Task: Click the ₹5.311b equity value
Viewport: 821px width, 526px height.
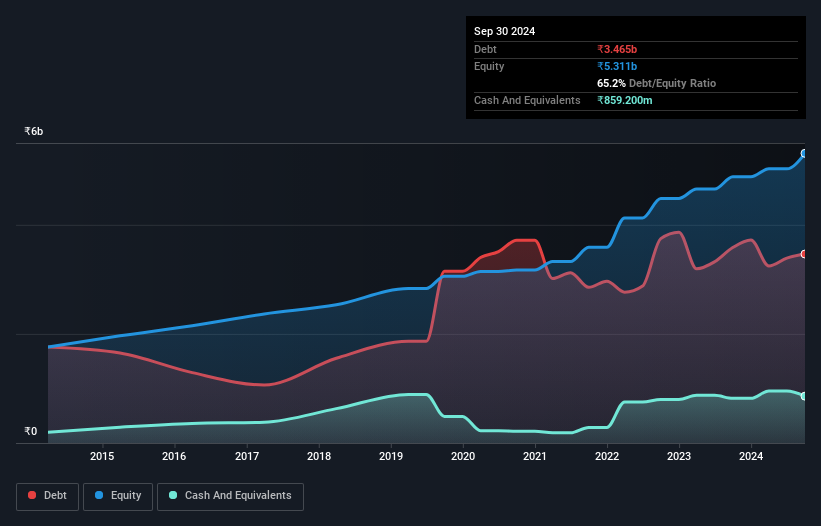Action: 617,66
